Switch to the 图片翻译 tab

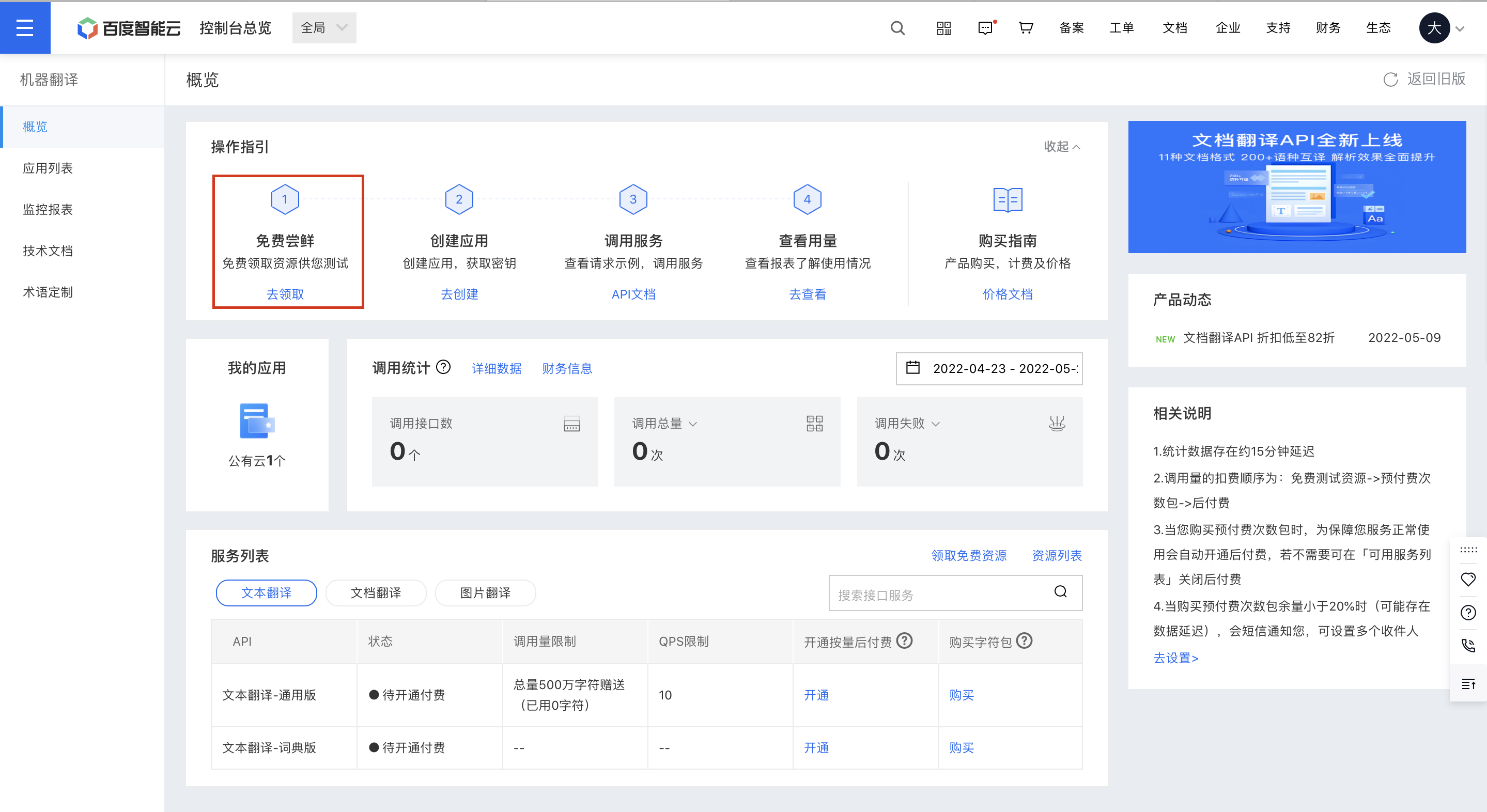tap(485, 592)
